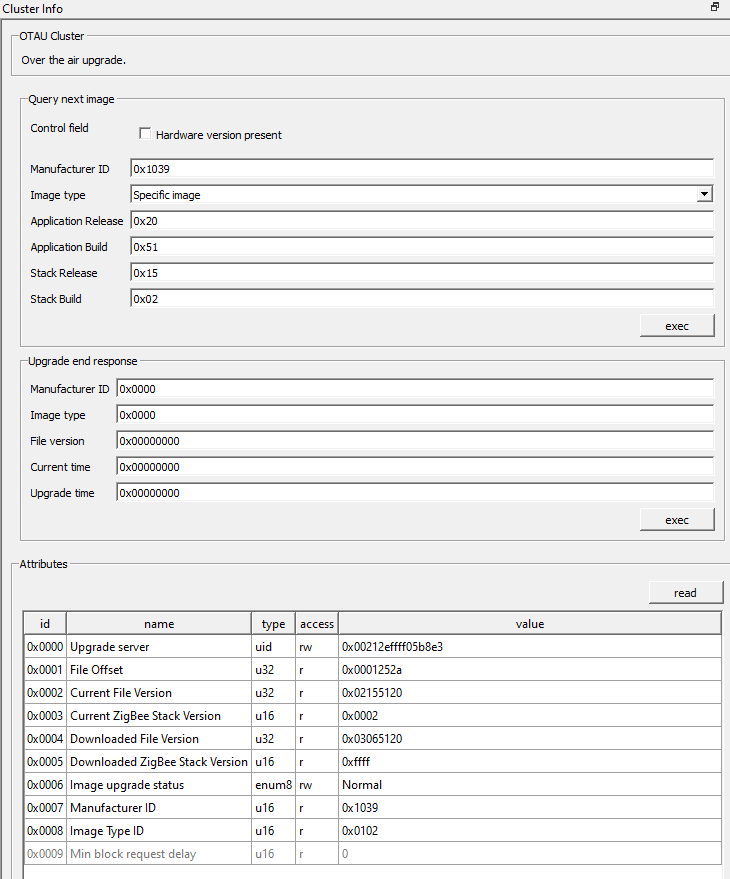The width and height of the screenshot is (730, 879).
Task: Click the Current ZigBee Stack Version attribute id
Action: coord(44,715)
